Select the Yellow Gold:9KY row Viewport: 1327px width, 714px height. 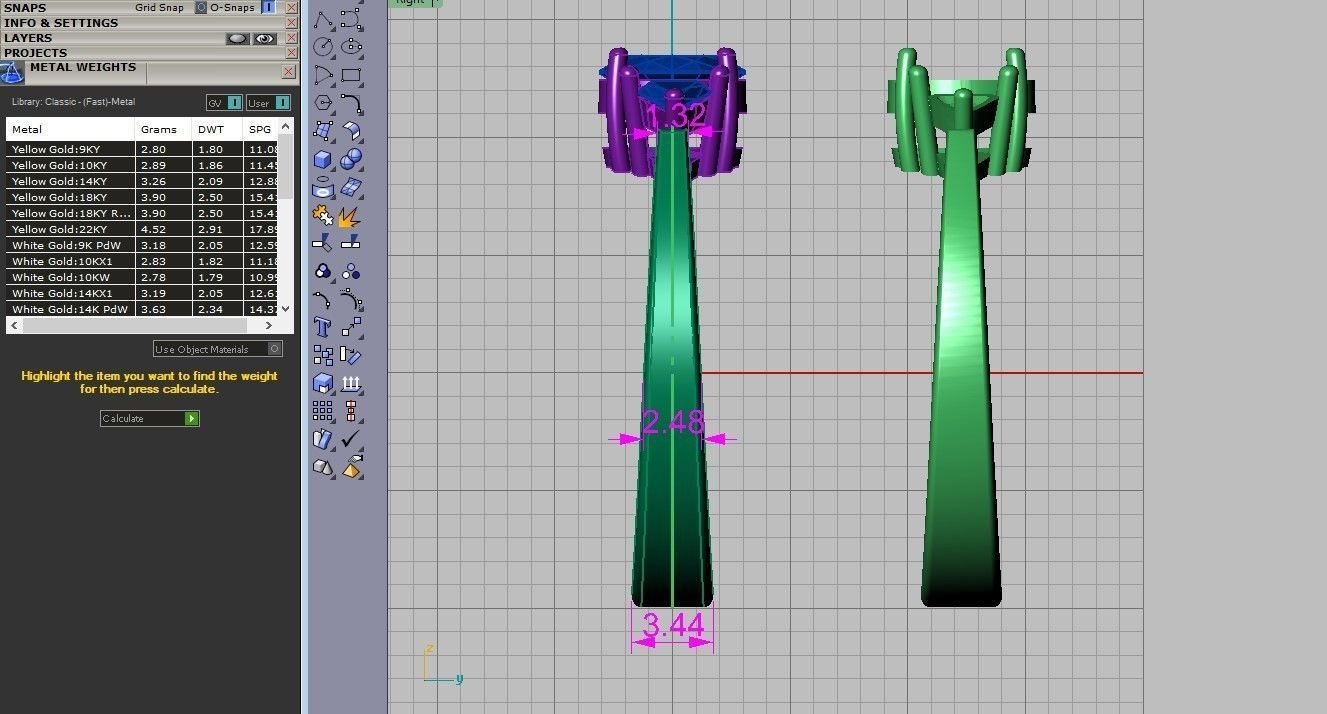click(142, 149)
